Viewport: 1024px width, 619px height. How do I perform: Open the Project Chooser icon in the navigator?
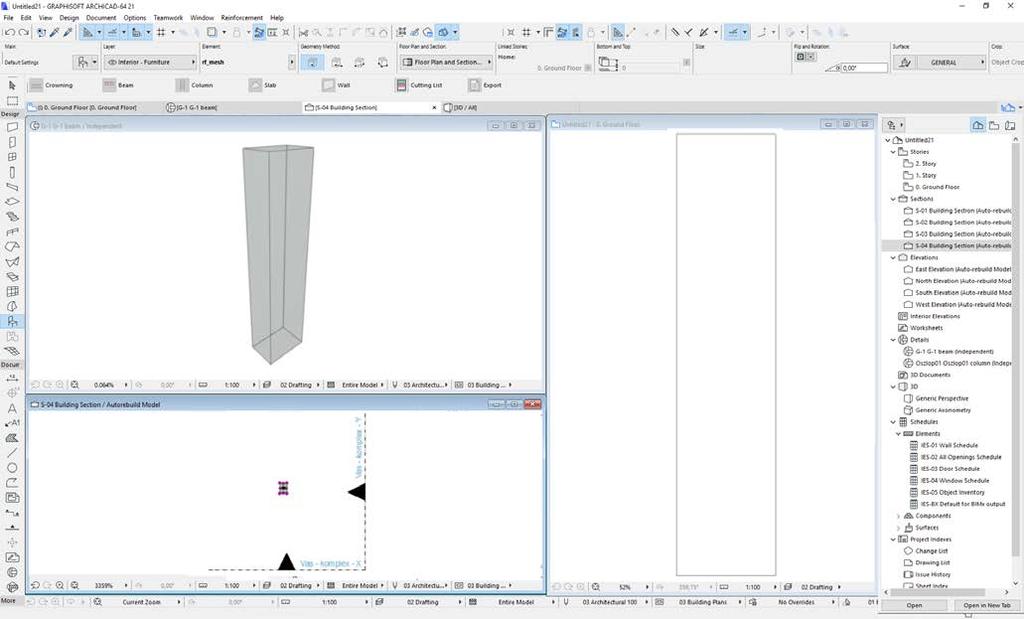point(893,125)
